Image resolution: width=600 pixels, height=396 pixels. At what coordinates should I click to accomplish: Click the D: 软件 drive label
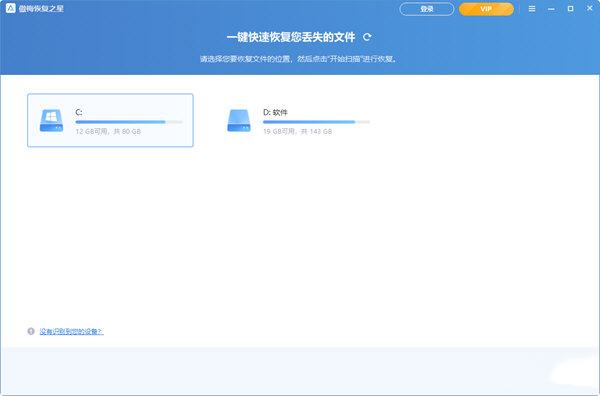tap(275, 112)
